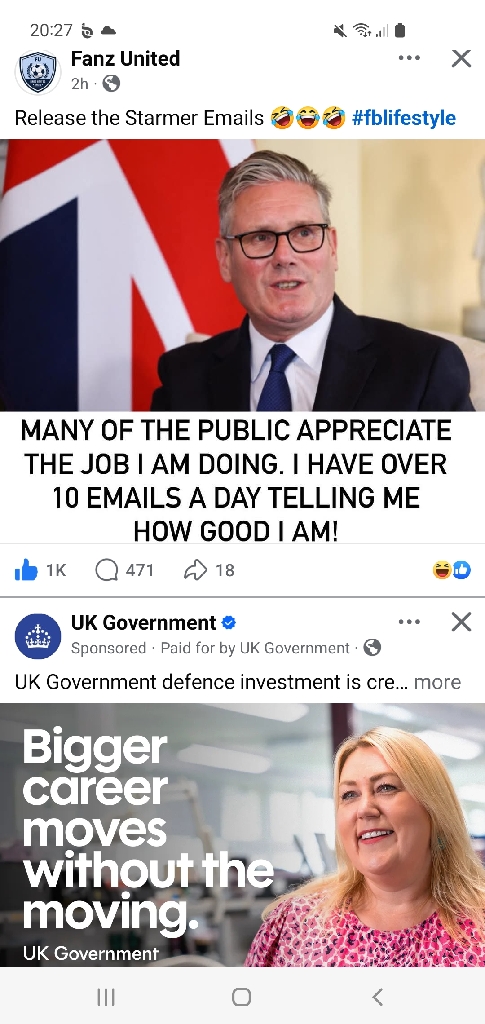View the post's reaction emojis
This screenshot has height=1024, width=485.
click(x=451, y=570)
